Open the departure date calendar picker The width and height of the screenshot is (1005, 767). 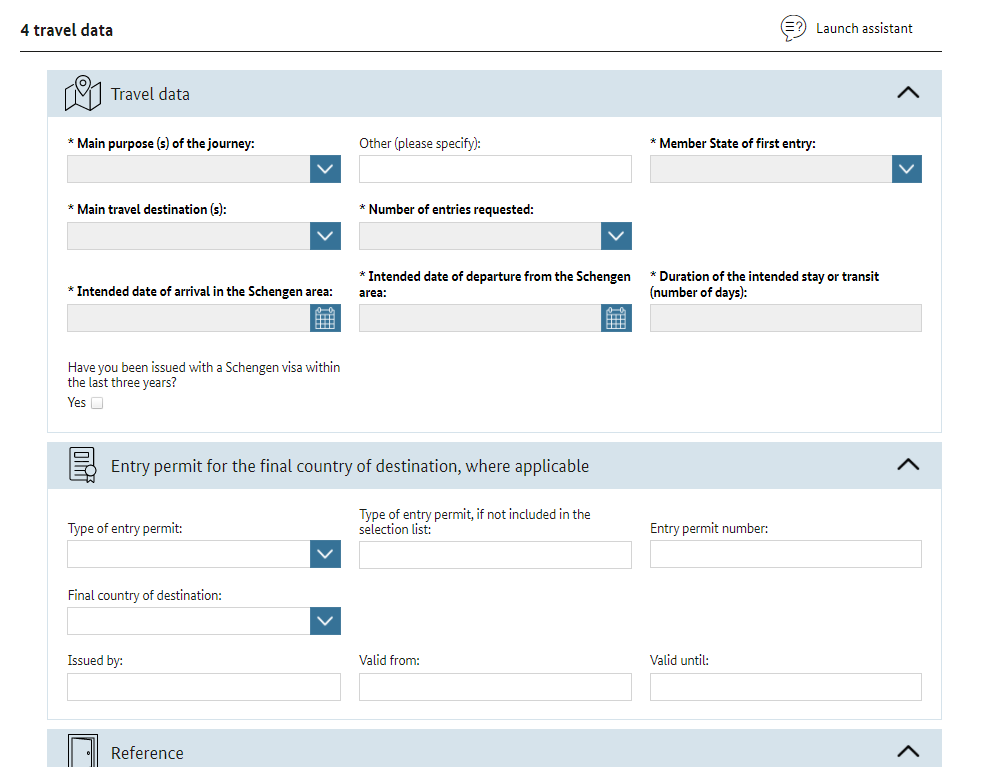(x=616, y=318)
